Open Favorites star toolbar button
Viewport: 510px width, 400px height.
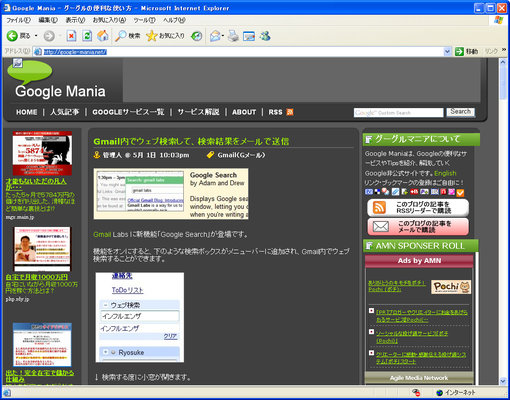coord(166,36)
